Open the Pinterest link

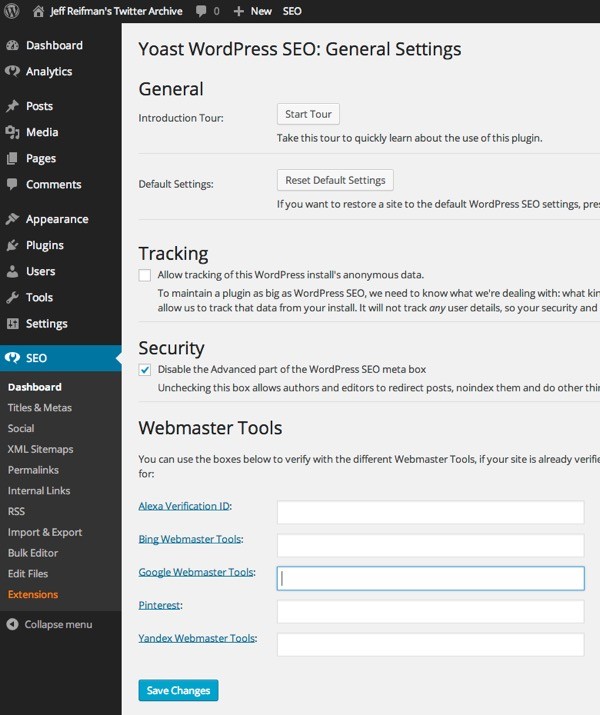[159, 605]
